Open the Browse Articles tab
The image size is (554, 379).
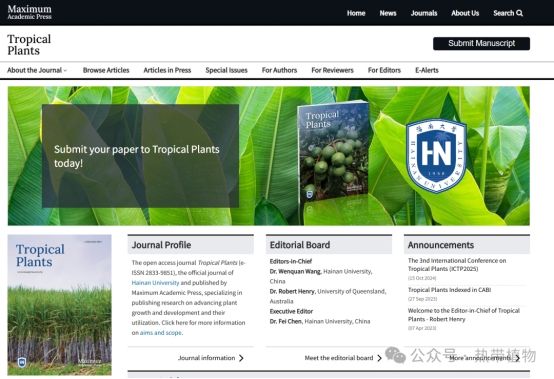pos(106,70)
